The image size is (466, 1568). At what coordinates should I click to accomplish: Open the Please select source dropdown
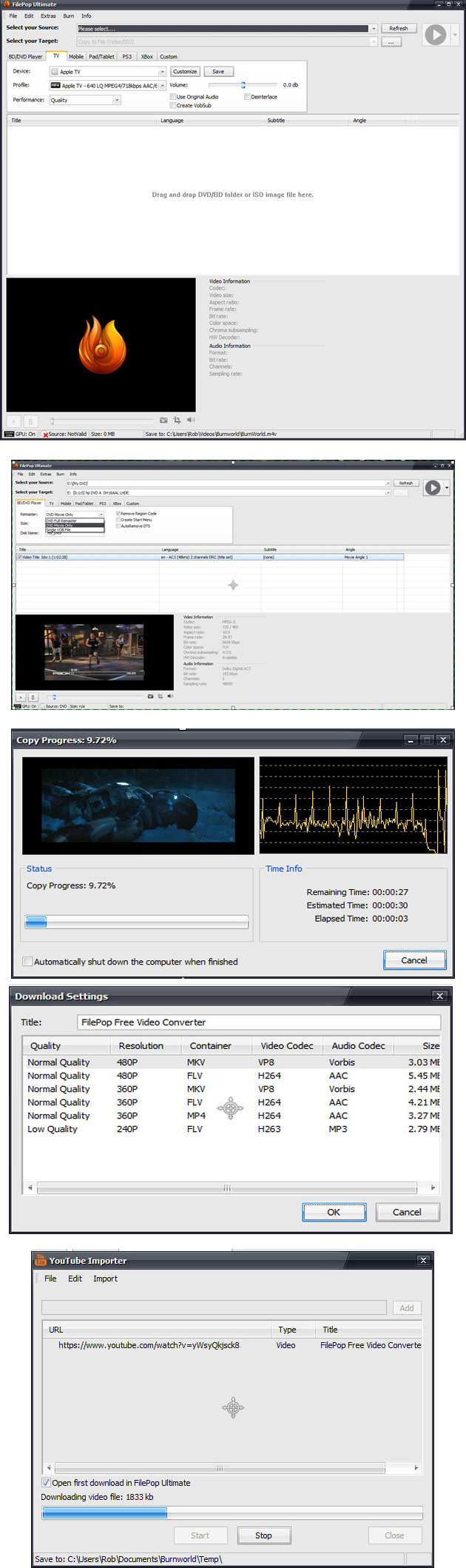click(374, 29)
